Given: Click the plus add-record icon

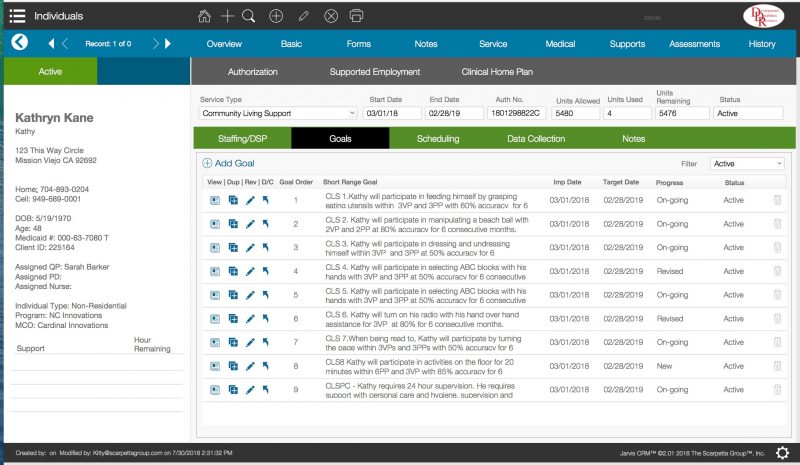Looking at the screenshot, I should 227,16.
